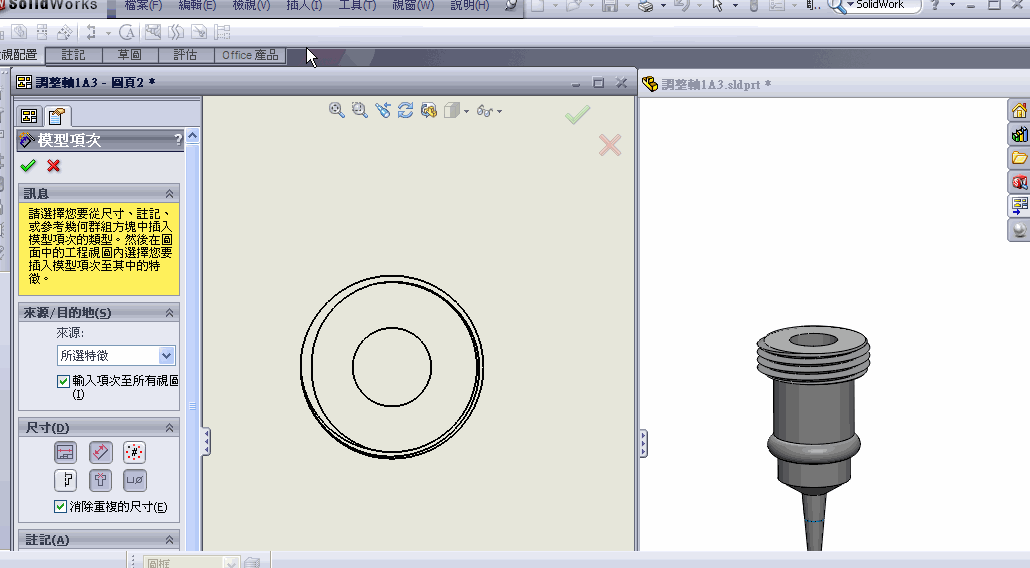Open the 視窗(W) window menu
Image resolution: width=1030 pixels, height=568 pixels.
point(413,6)
